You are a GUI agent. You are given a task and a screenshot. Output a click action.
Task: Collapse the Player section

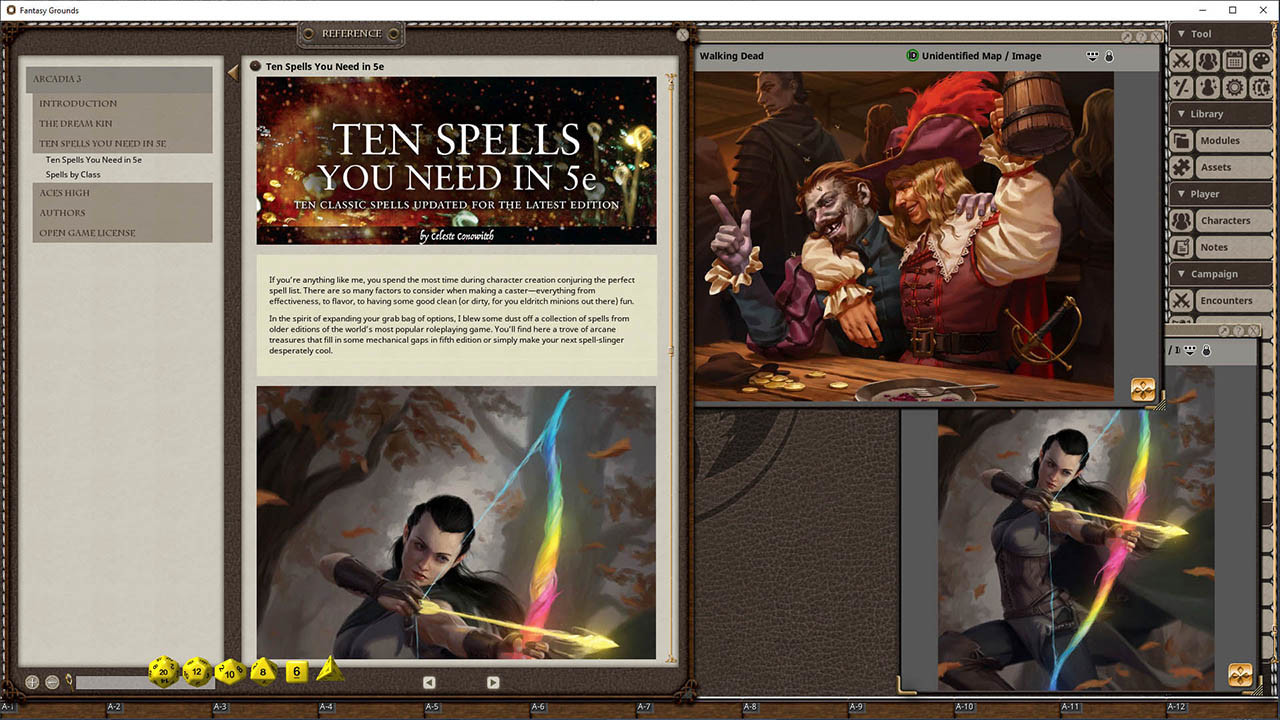pos(1181,193)
